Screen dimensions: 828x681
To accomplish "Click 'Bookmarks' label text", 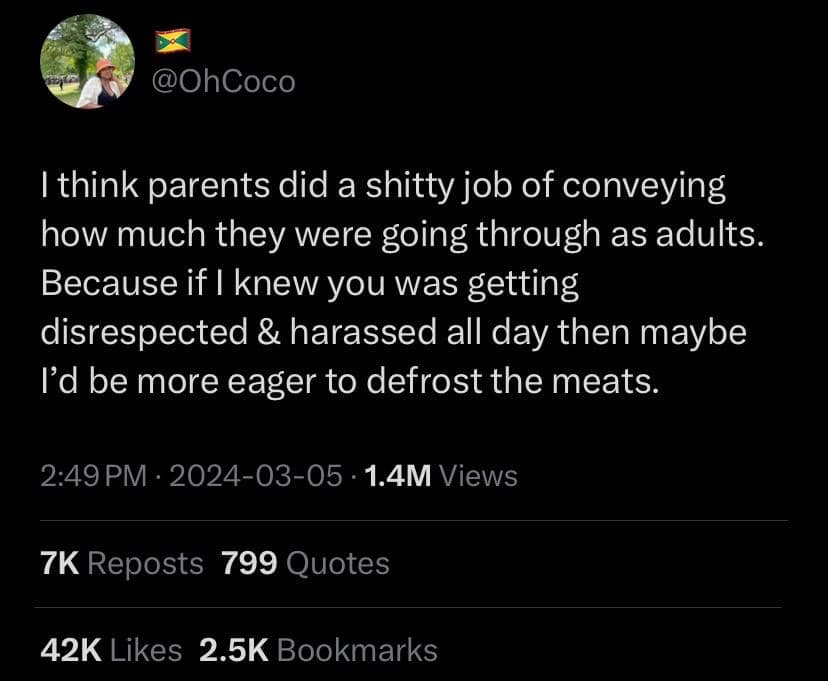I will pos(356,649).
